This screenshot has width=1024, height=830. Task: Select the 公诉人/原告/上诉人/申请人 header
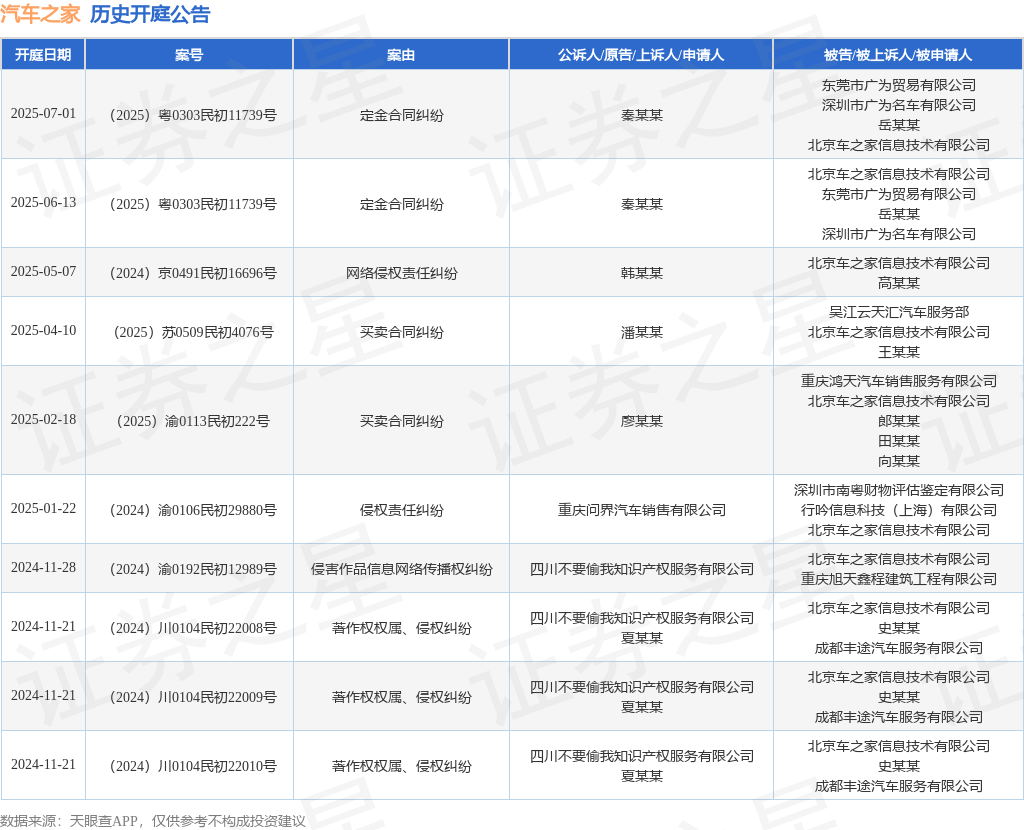[x=641, y=55]
